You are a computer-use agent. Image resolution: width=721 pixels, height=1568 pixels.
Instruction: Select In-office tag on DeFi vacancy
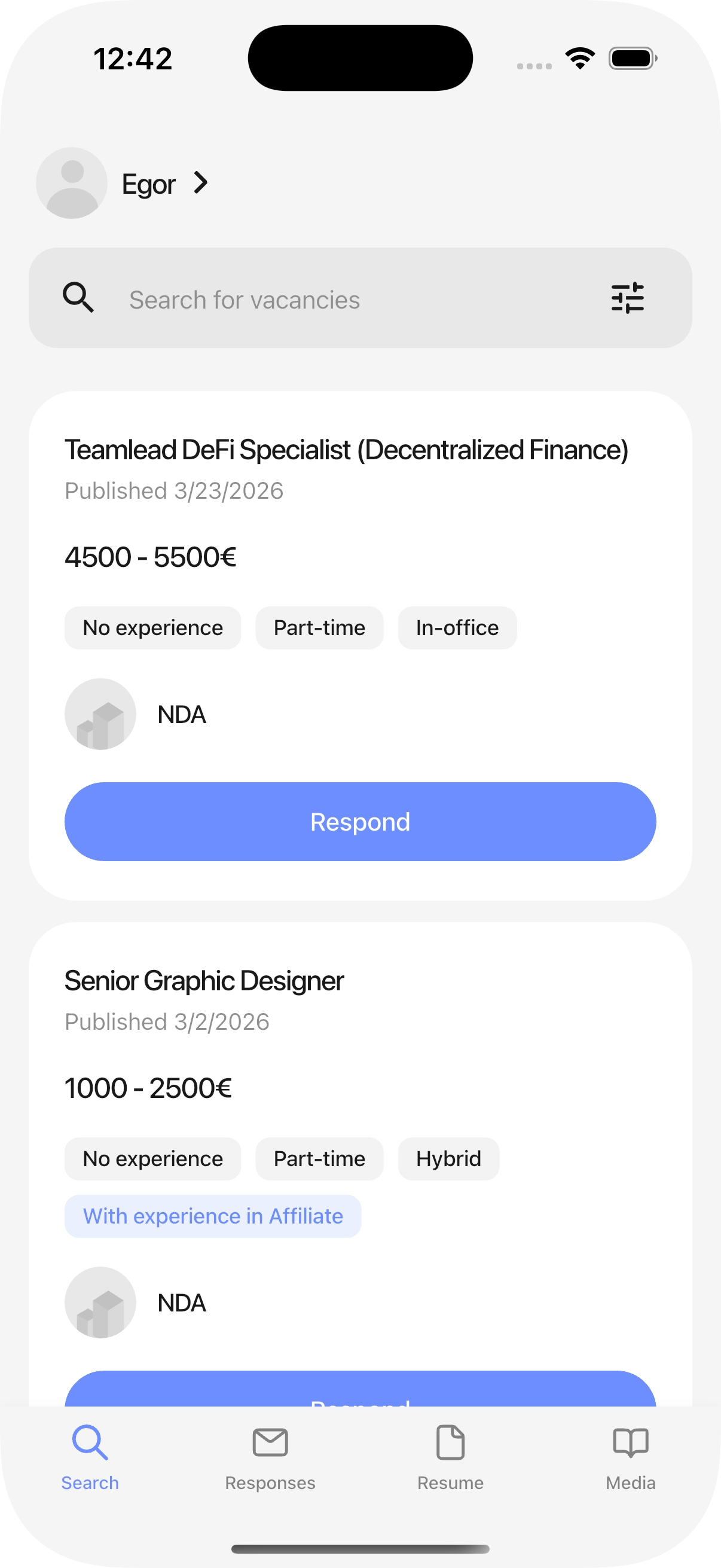[457, 627]
